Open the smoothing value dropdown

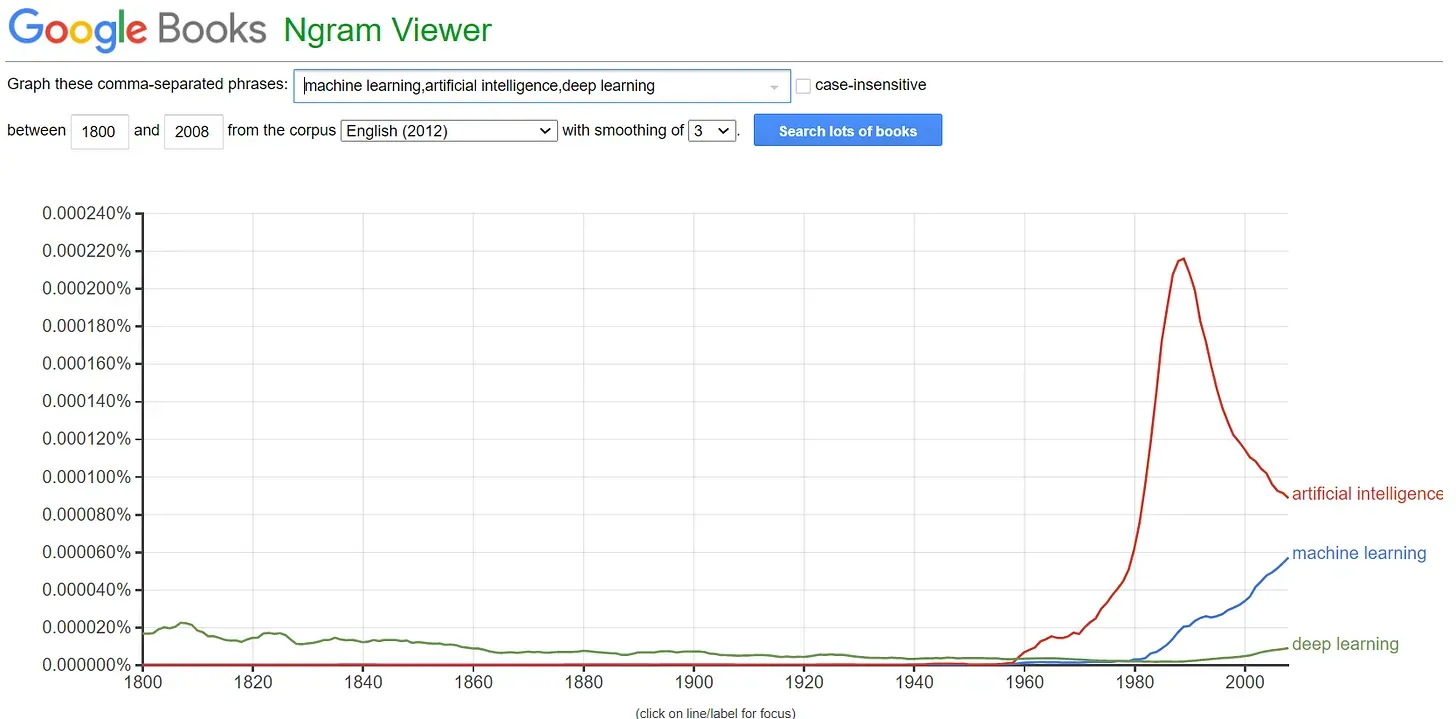point(712,131)
